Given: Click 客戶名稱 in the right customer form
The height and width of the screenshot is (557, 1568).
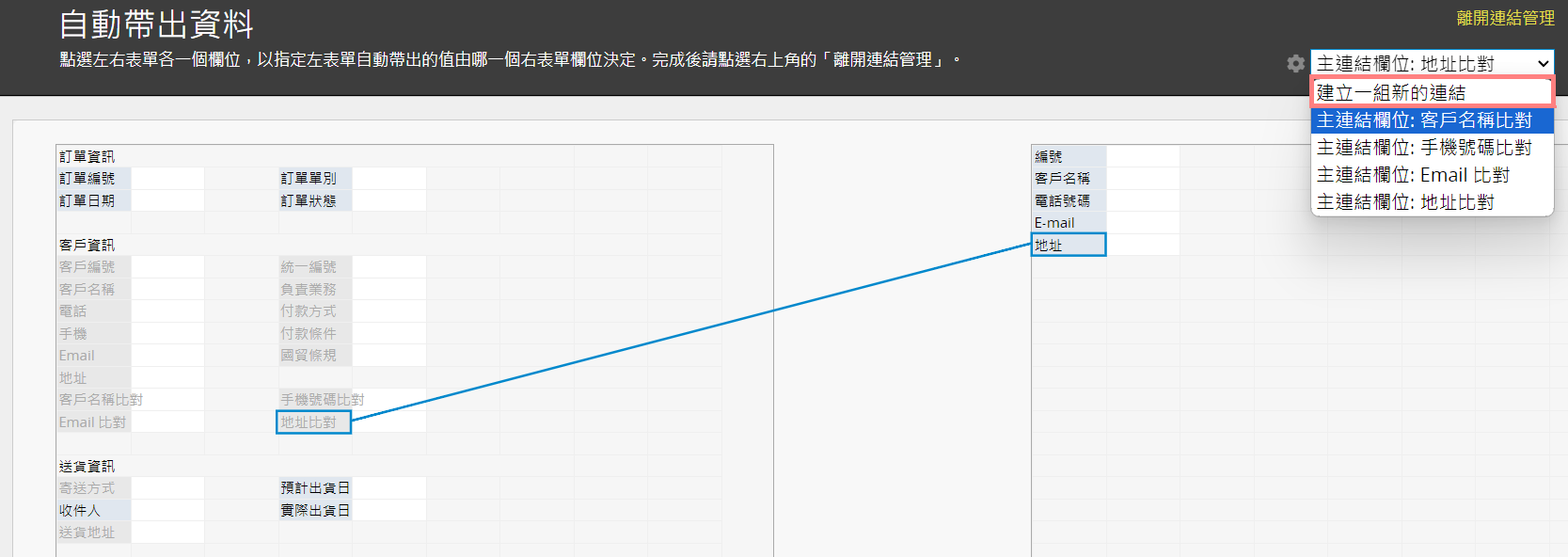Looking at the screenshot, I should [1069, 178].
